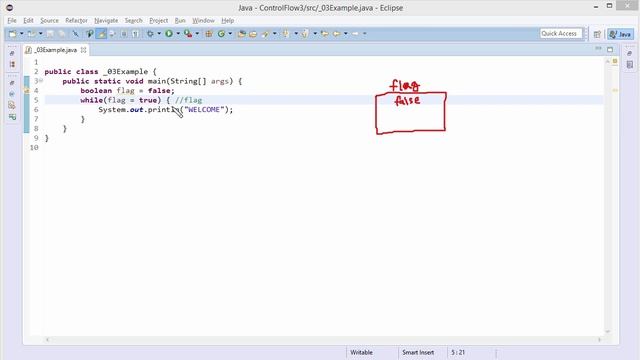Image resolution: width=640 pixels, height=360 pixels.
Task: Click the Writable status bar entry
Action: (361, 352)
